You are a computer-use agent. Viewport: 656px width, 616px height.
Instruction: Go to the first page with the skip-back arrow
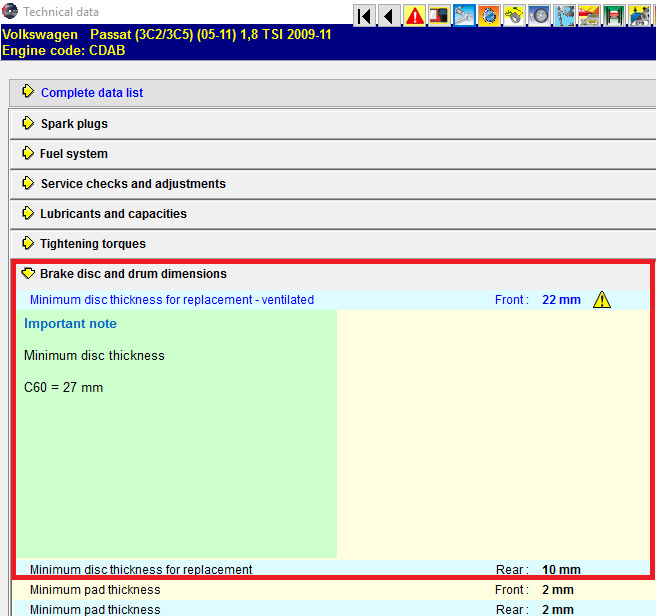pos(364,16)
